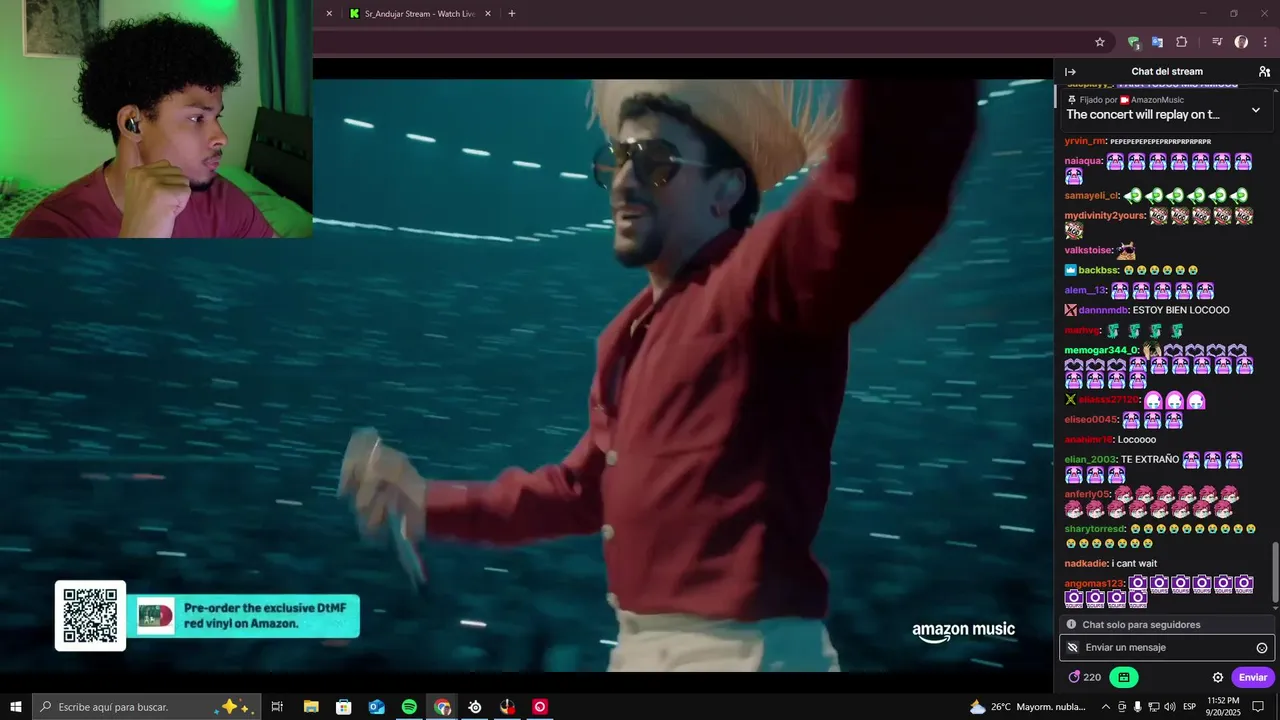Image resolution: width=1280 pixels, height=720 pixels.
Task: Open the Chrome profile avatar
Action: point(1241,42)
